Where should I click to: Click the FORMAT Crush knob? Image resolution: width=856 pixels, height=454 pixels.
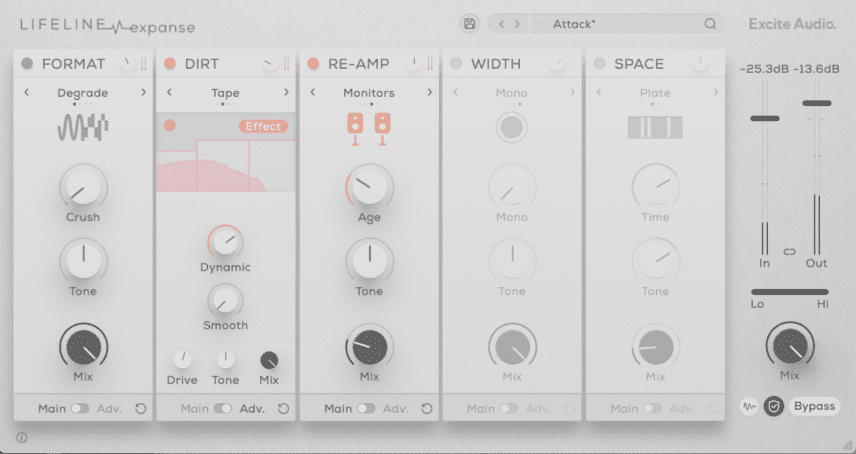[83, 187]
